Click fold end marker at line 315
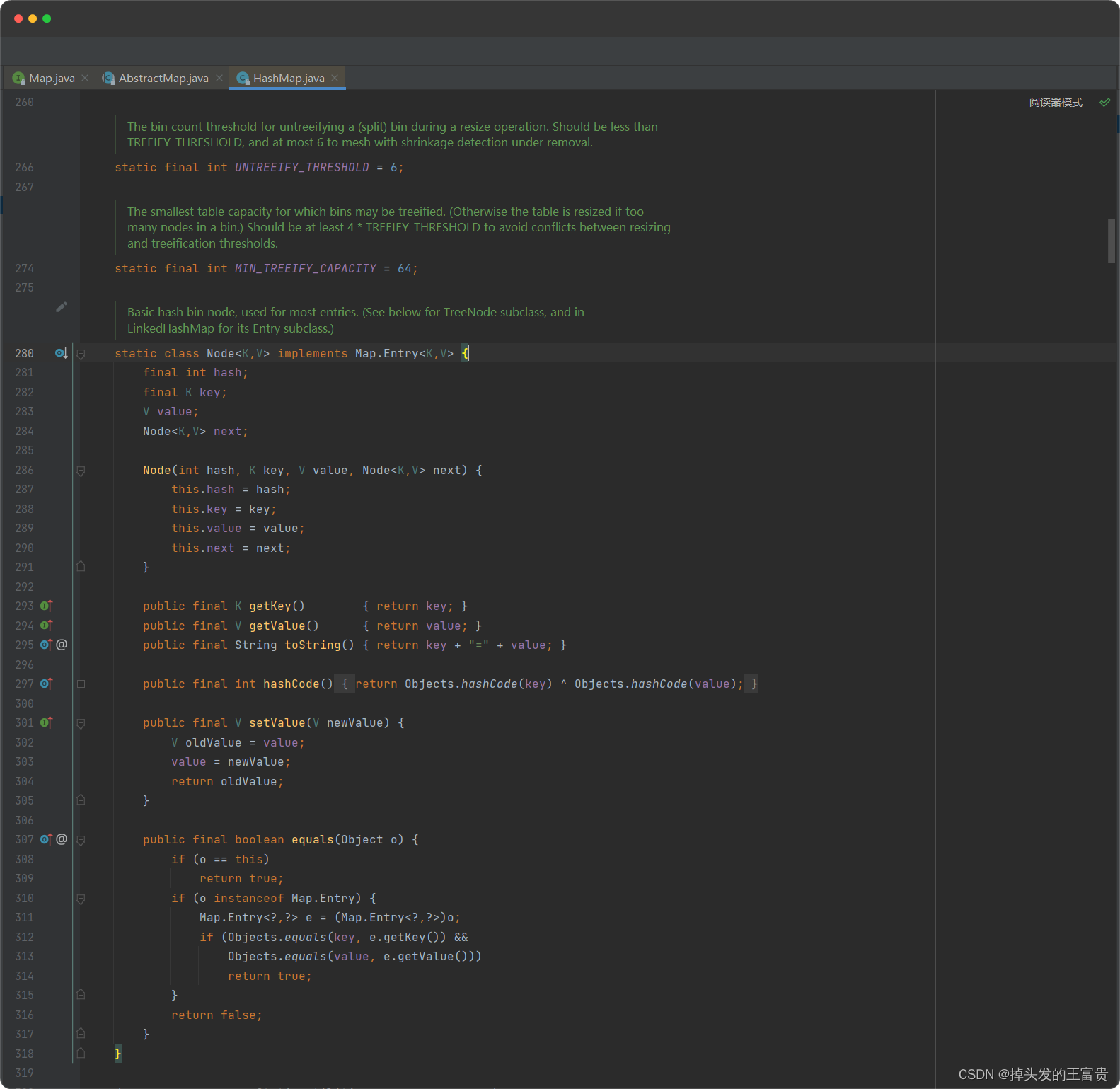Viewport: 1120px width, 1089px height. pos(81,995)
